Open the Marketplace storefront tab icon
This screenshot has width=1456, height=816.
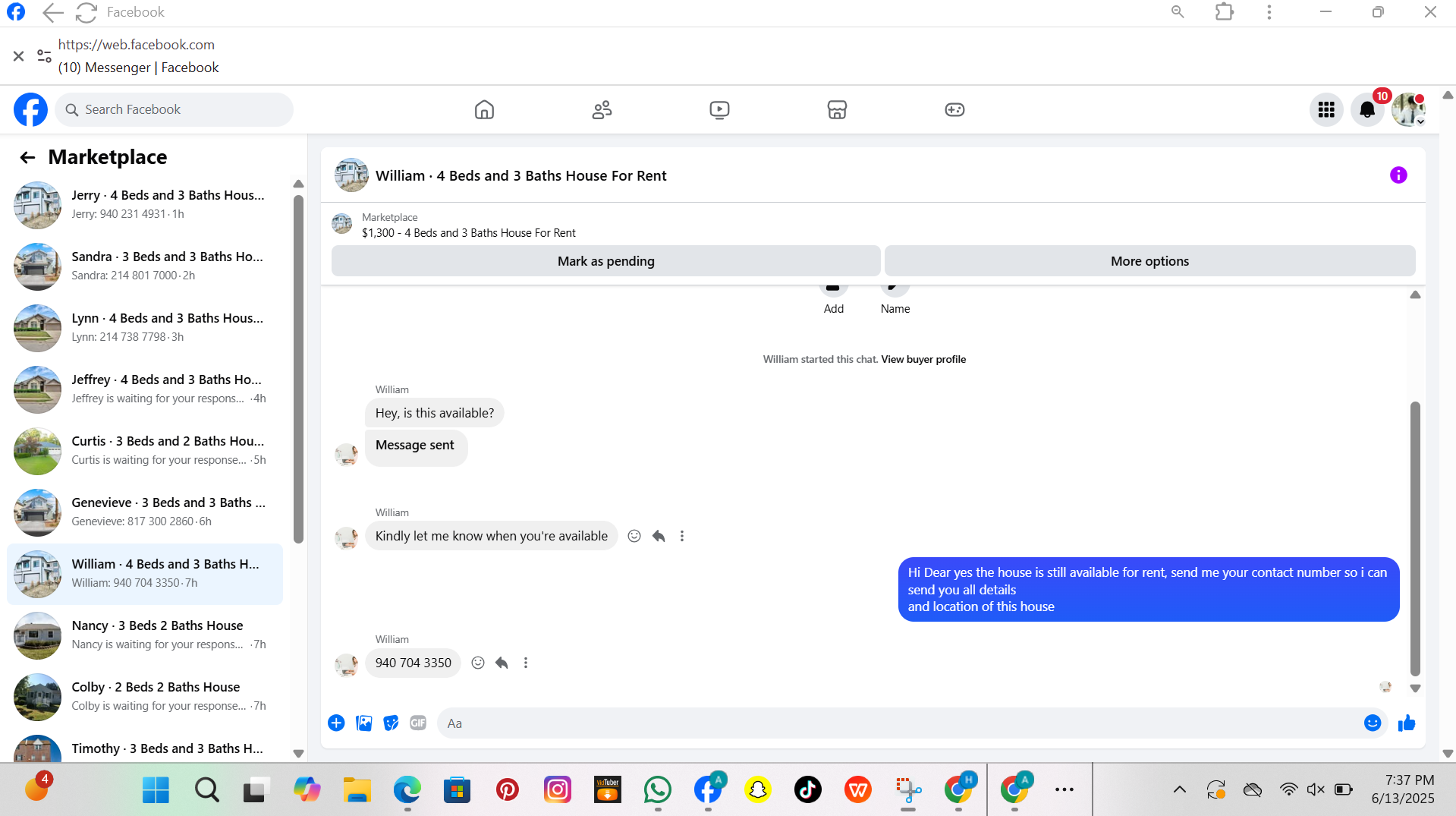tap(837, 110)
